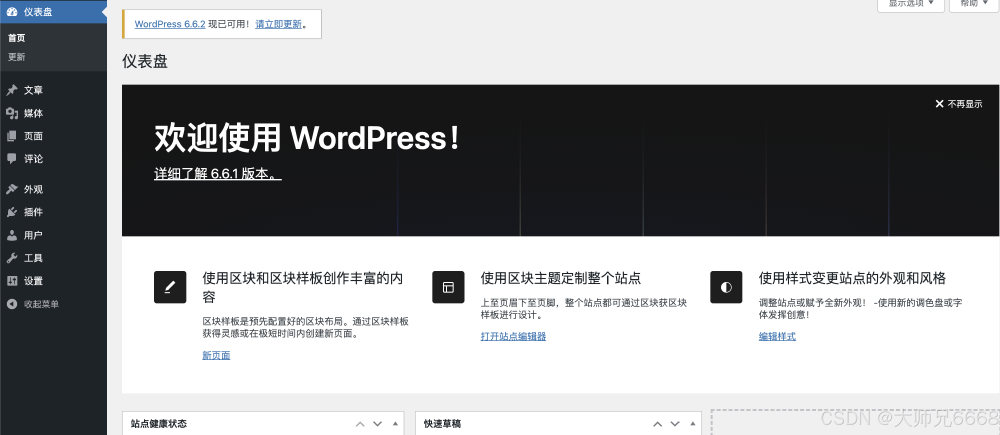The image size is (1000, 435).
Task: Toggle the 站点健康状态 panel
Action: click(x=395, y=424)
